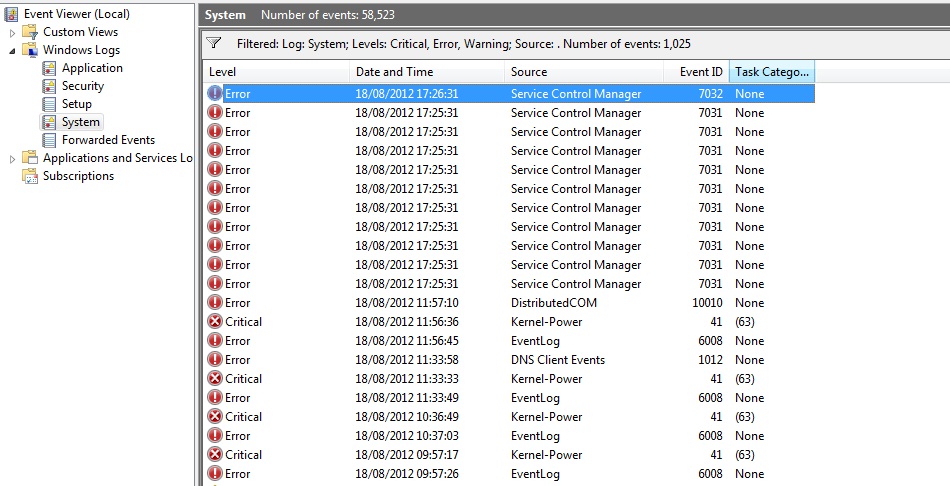
Task: Click the Custom Views folder icon
Action: click(x=30, y=32)
